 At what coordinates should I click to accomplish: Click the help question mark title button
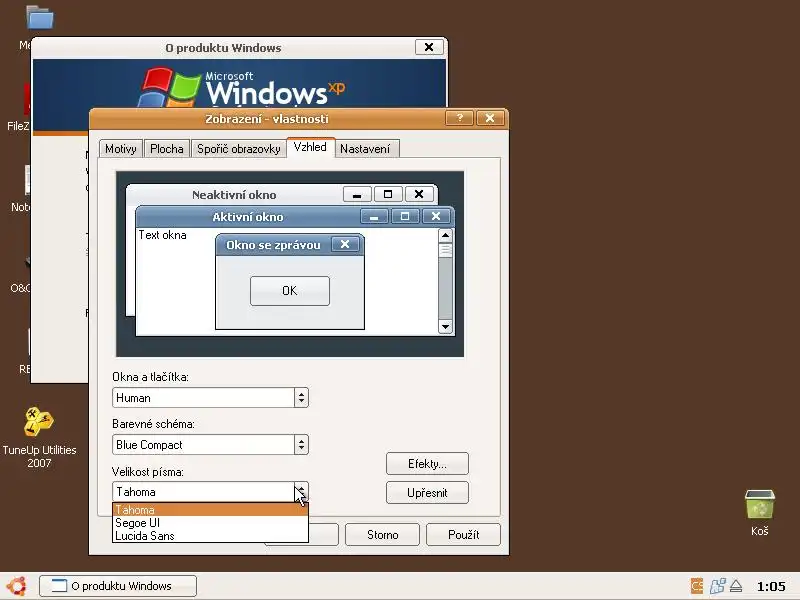(x=459, y=118)
